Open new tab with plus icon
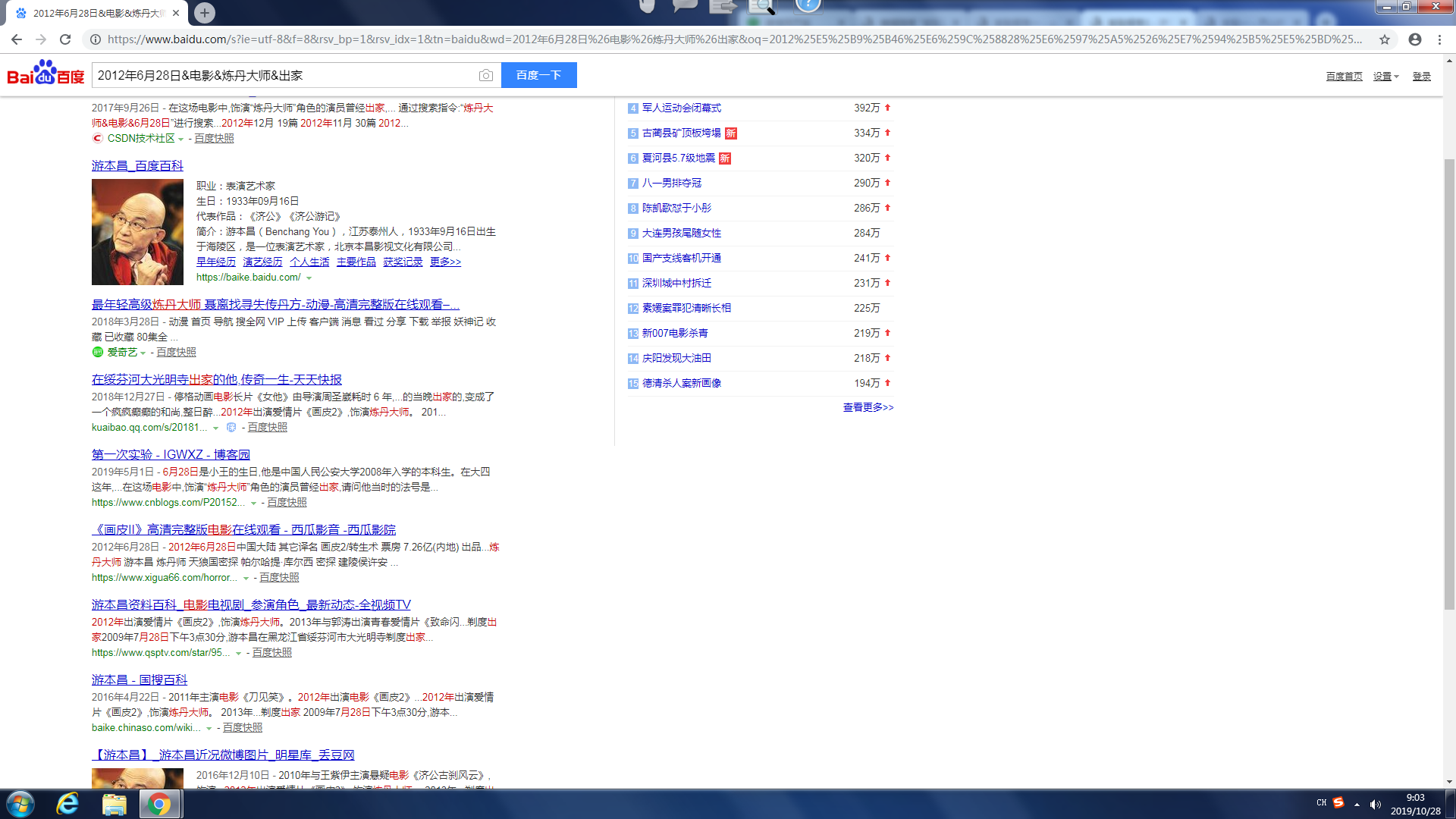 pyautogui.click(x=205, y=13)
